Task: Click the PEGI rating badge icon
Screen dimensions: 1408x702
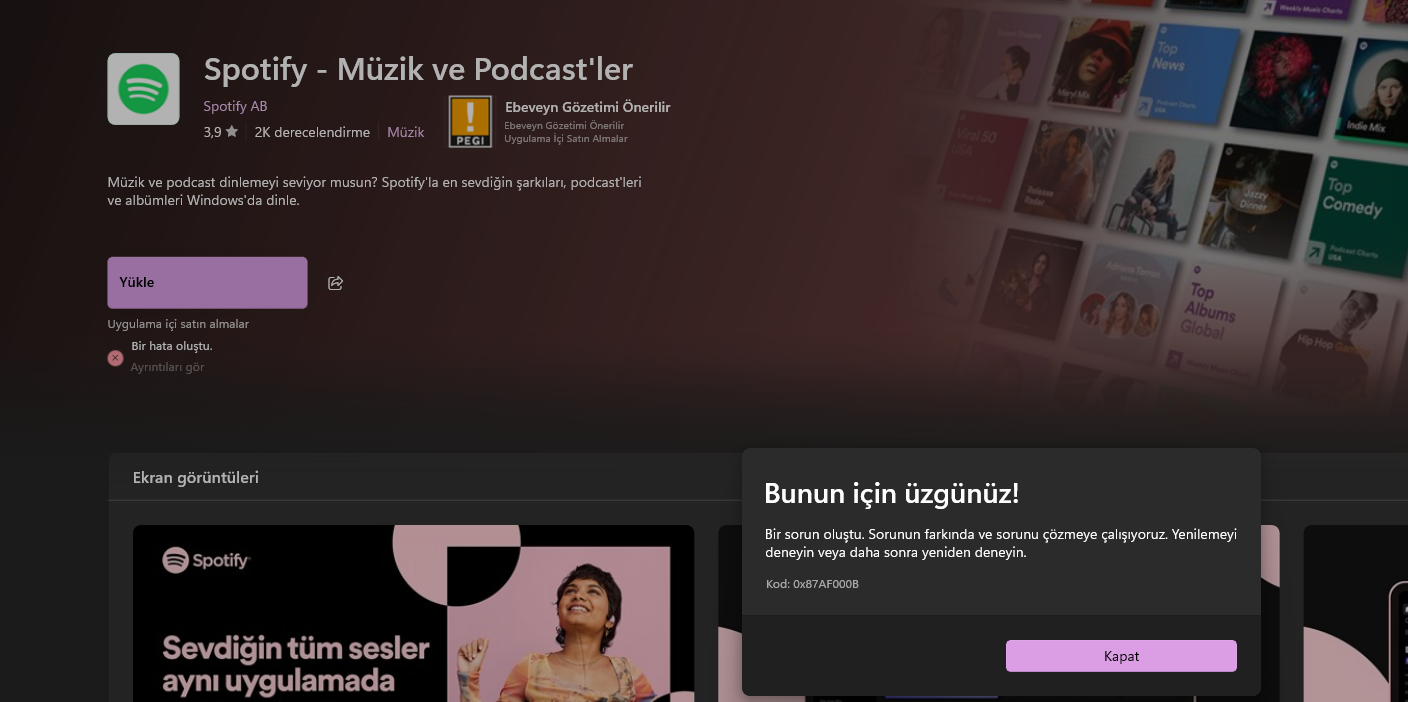Action: tap(470, 122)
